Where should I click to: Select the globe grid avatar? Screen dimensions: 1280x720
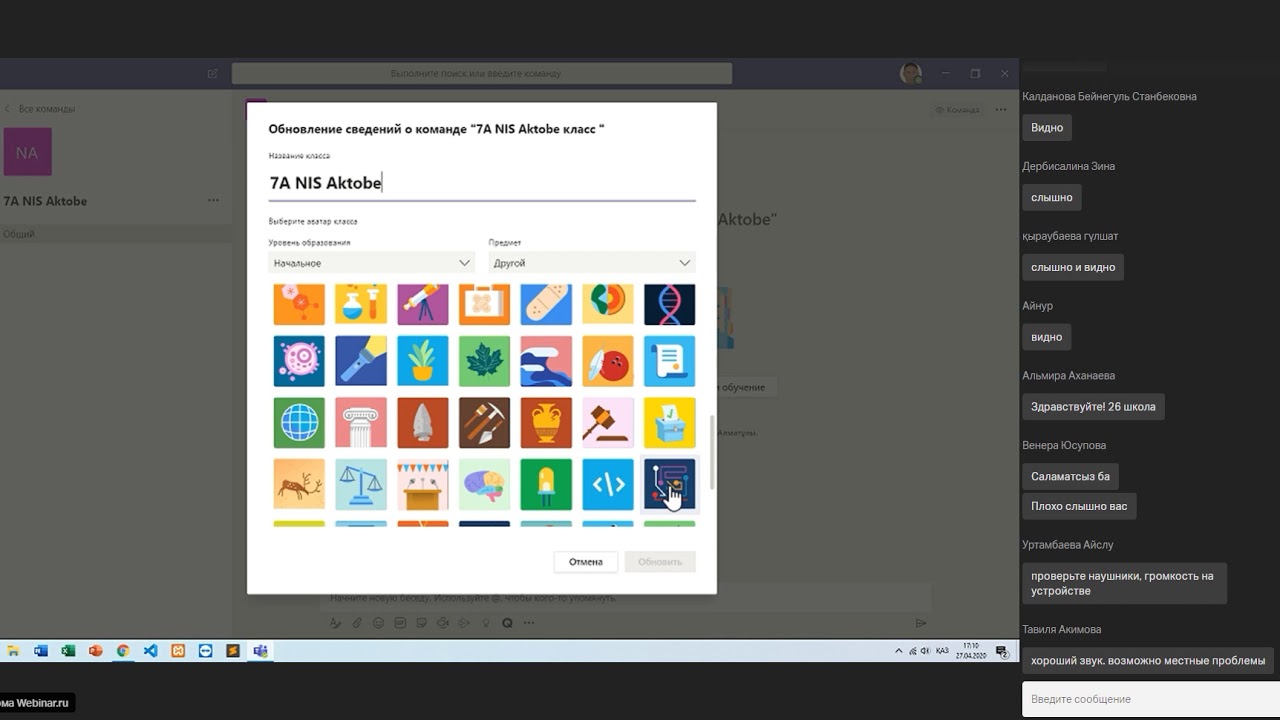[x=299, y=423]
